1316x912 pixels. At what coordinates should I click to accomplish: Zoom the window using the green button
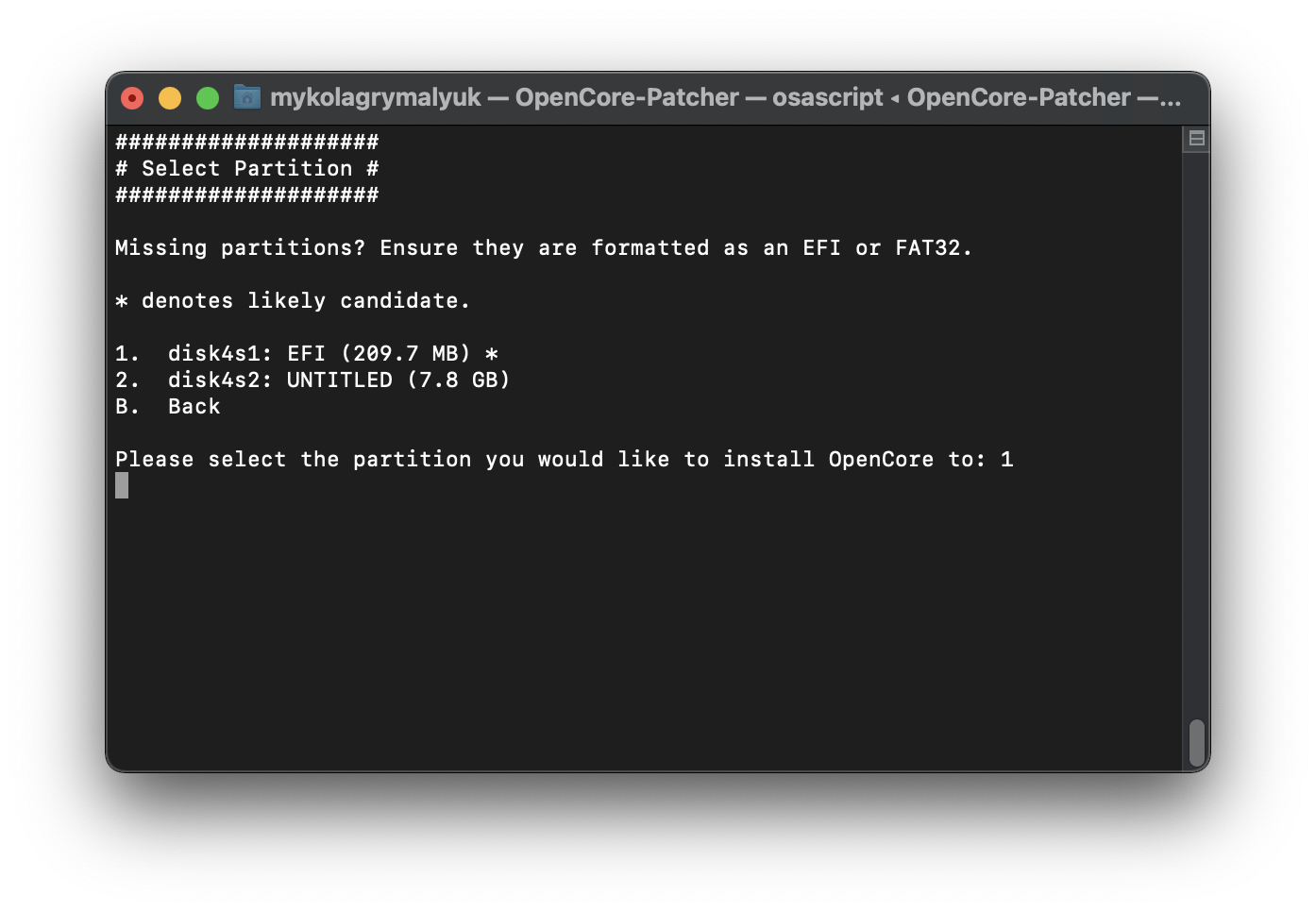click(208, 98)
